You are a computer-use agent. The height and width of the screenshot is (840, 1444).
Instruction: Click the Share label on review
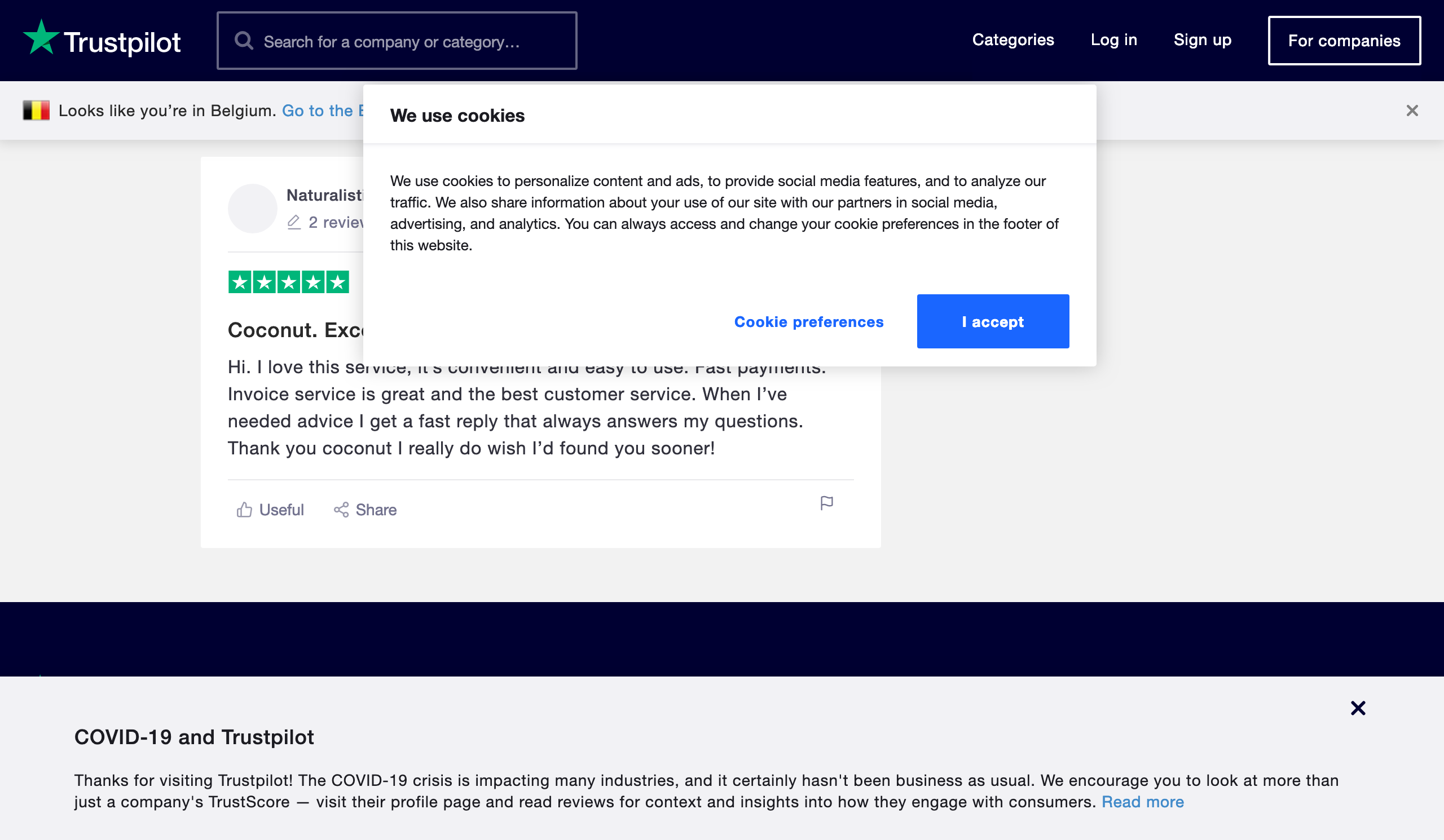click(376, 510)
